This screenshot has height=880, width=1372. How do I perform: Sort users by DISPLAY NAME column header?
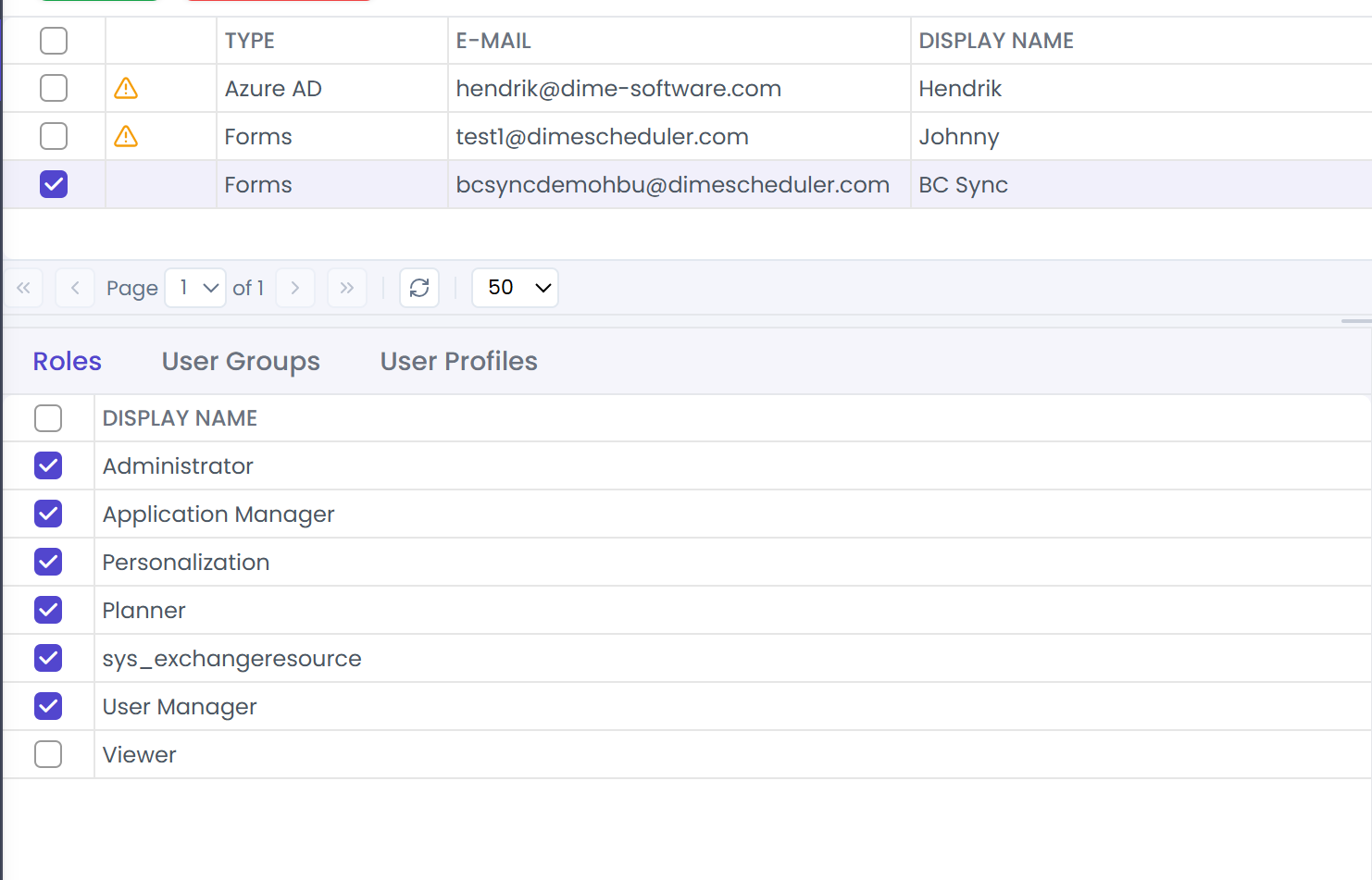tap(1141, 41)
